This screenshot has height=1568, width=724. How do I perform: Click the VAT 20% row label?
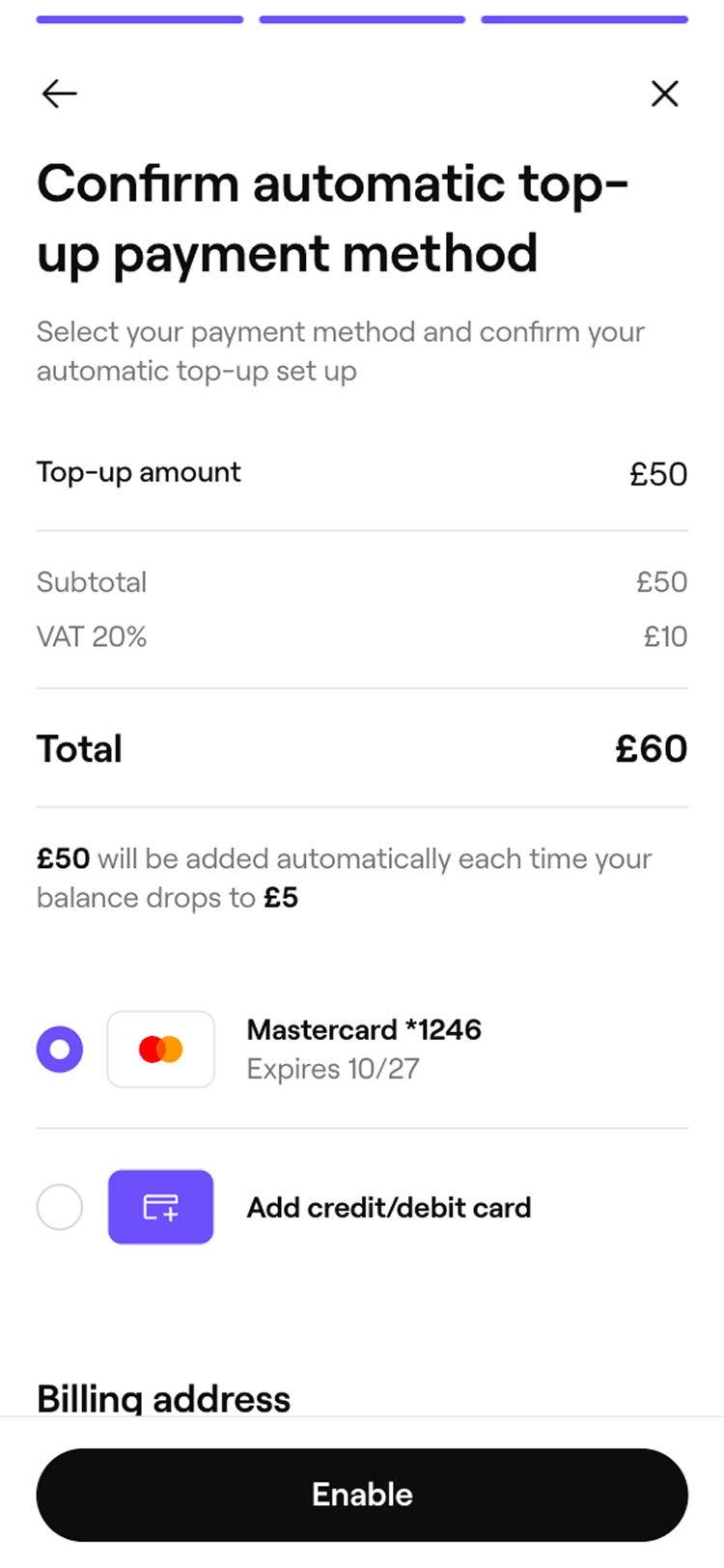point(92,637)
